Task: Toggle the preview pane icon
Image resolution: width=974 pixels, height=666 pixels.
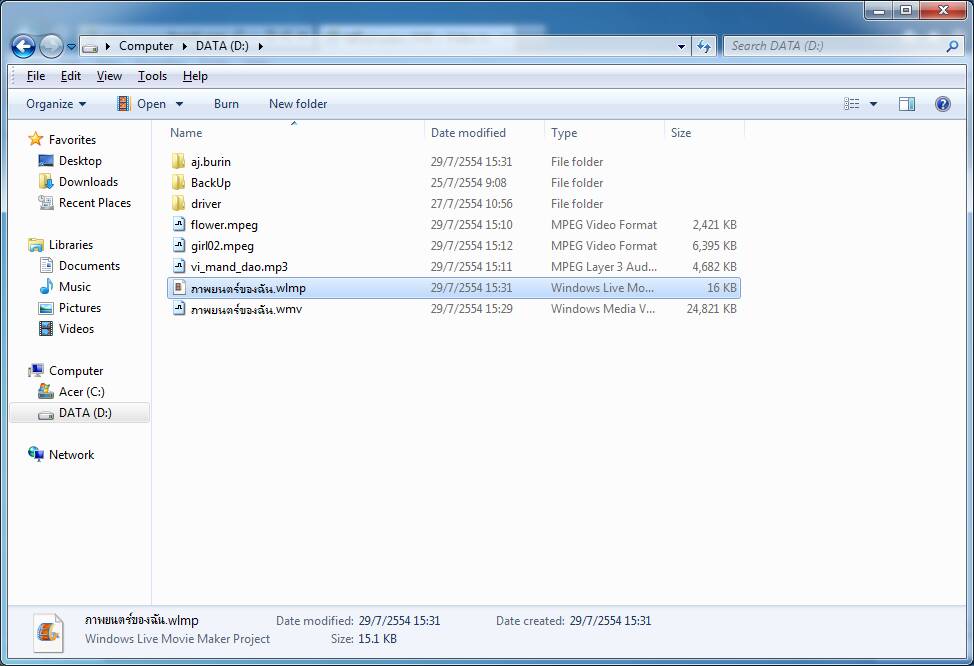Action: tap(906, 104)
